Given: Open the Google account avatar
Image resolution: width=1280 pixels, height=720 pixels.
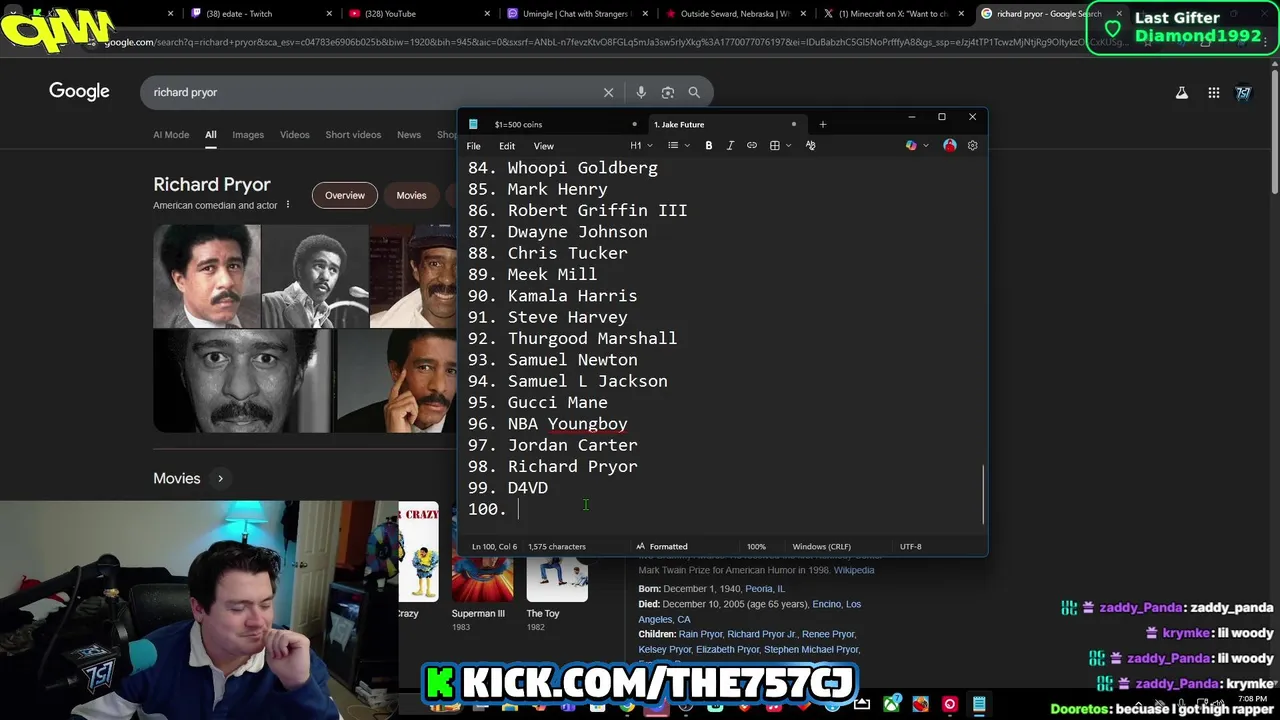Looking at the screenshot, I should click(1244, 92).
